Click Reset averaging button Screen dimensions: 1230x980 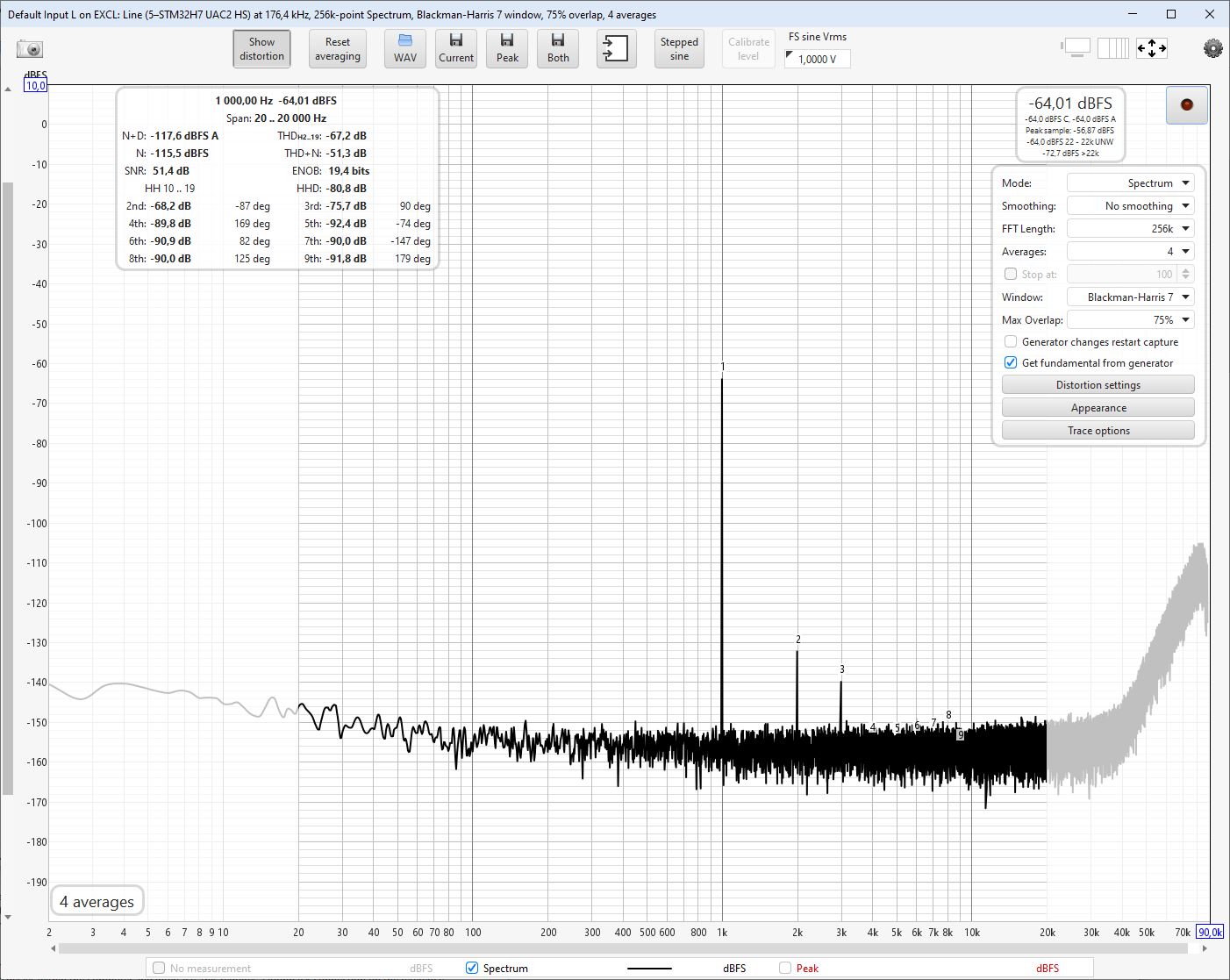pyautogui.click(x=338, y=49)
